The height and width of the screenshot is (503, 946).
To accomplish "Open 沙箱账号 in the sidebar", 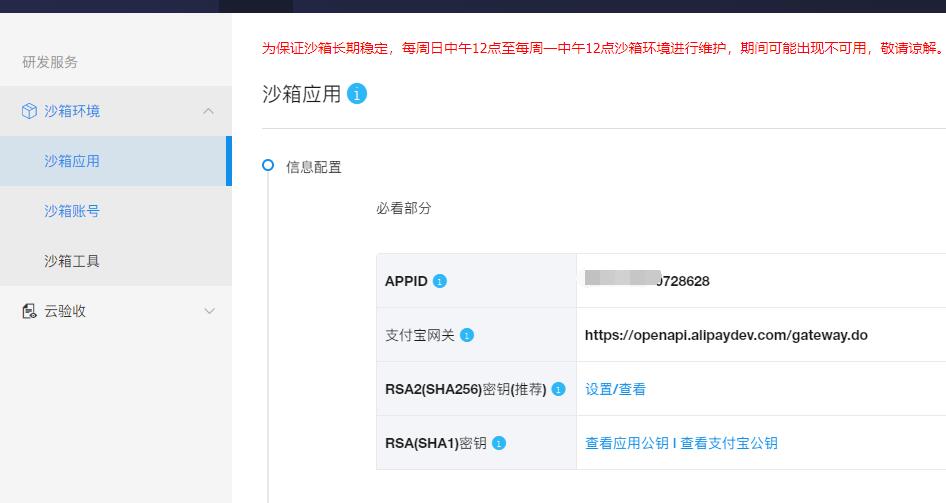I will 116,211.
